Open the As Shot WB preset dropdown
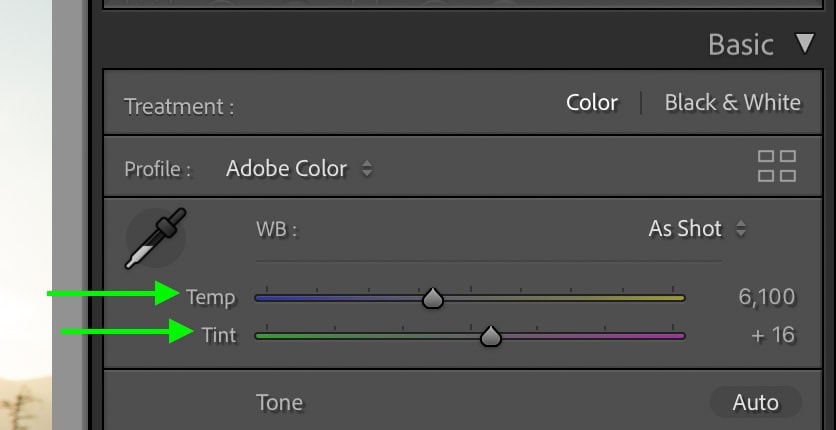This screenshot has width=836, height=430. coord(697,229)
